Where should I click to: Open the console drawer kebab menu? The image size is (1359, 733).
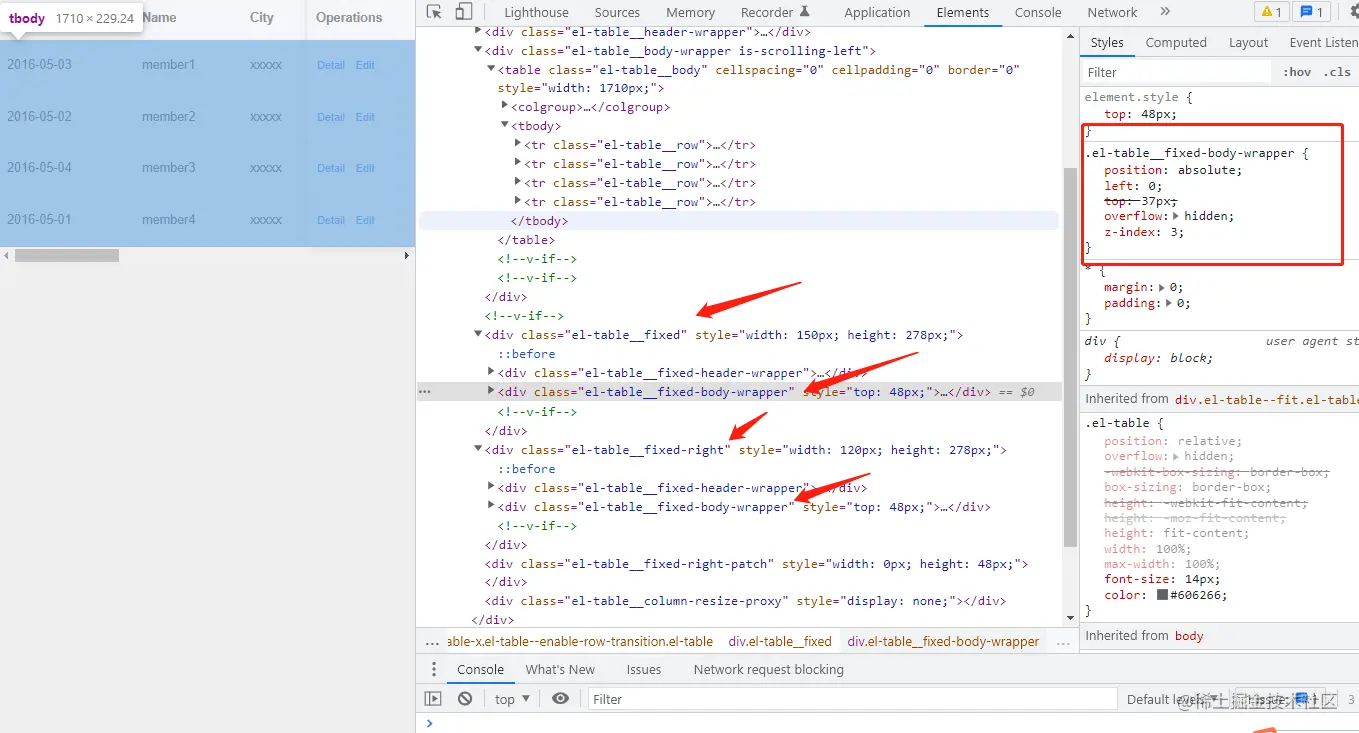click(433, 669)
